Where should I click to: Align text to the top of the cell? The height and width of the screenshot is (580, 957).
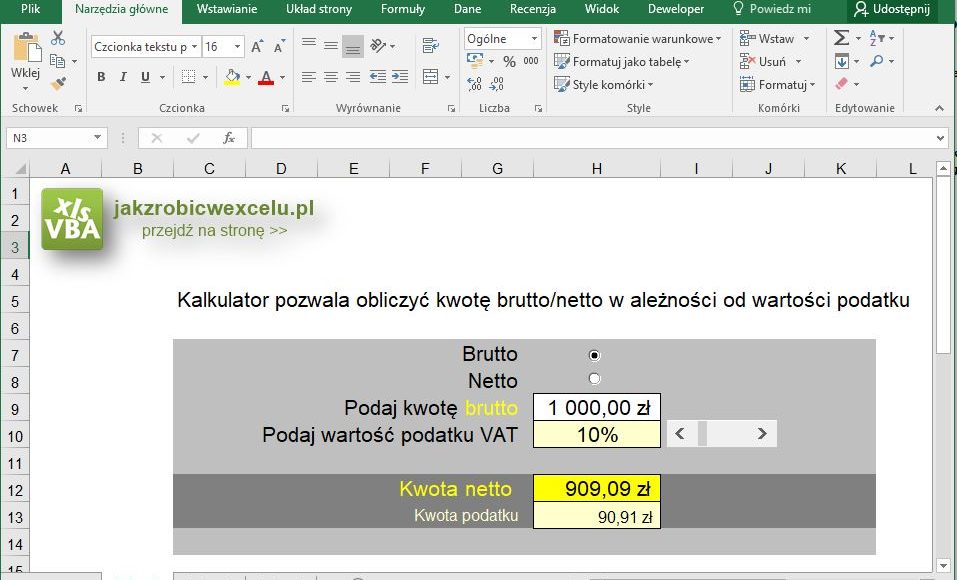(x=309, y=45)
